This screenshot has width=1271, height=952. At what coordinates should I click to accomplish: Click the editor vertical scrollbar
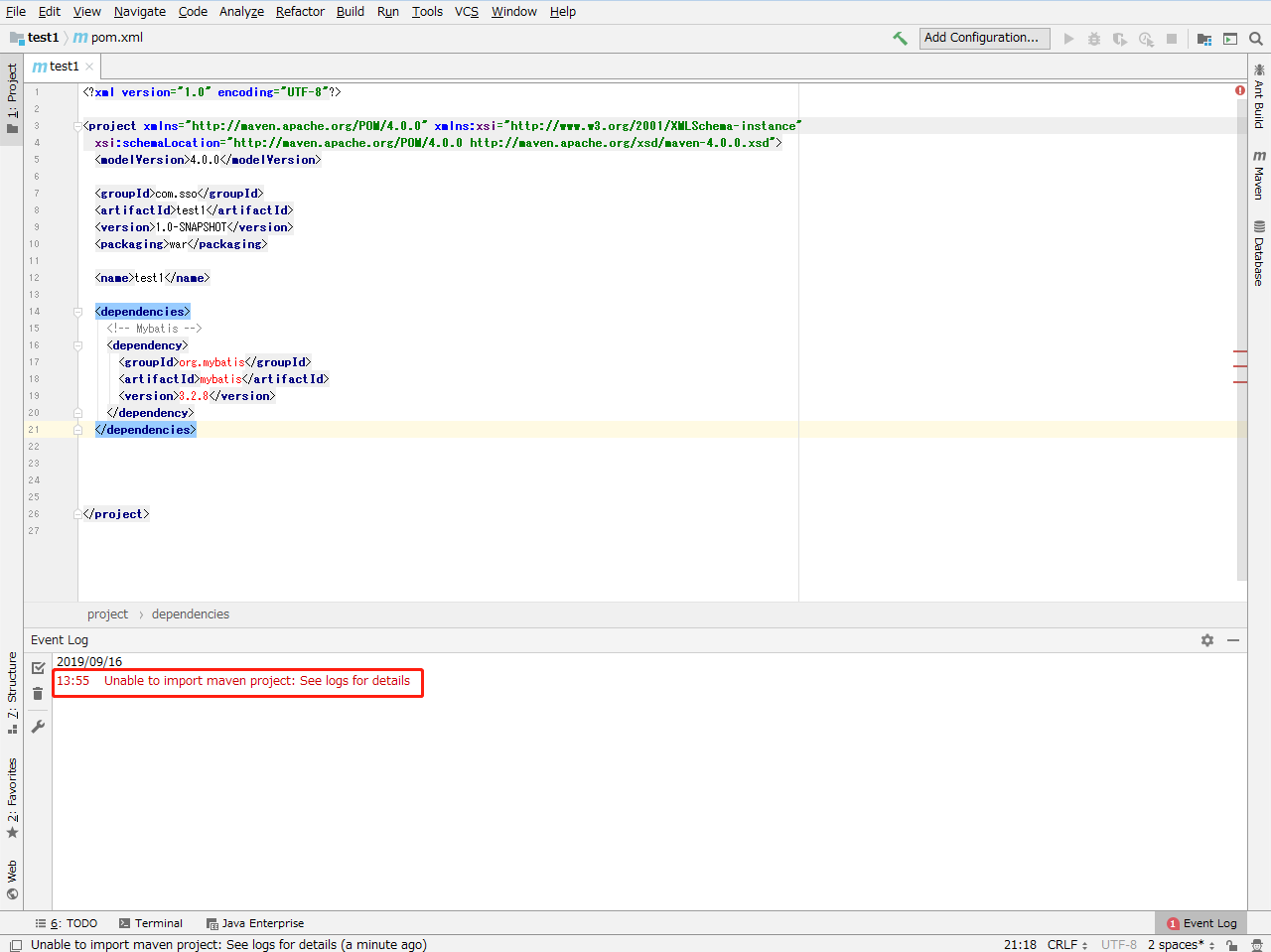(x=1241, y=298)
